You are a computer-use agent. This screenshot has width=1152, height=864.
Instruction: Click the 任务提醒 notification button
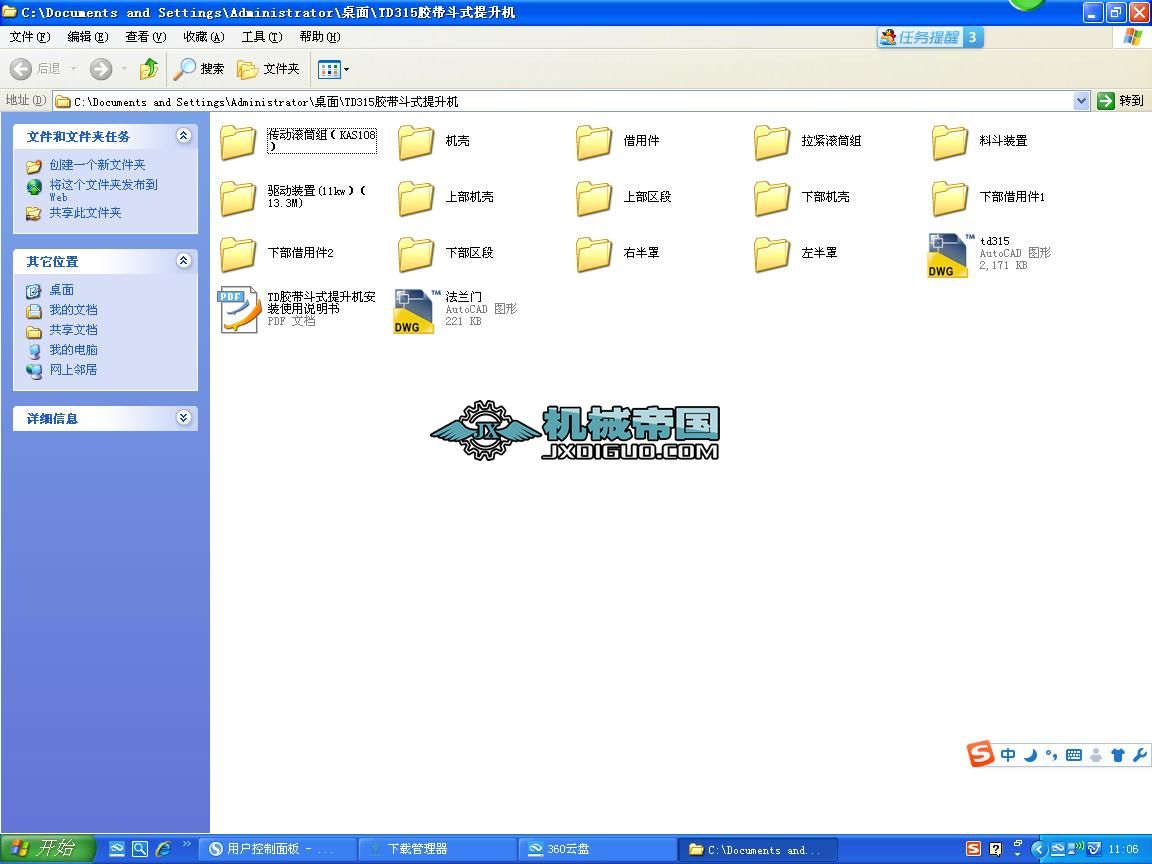930,37
